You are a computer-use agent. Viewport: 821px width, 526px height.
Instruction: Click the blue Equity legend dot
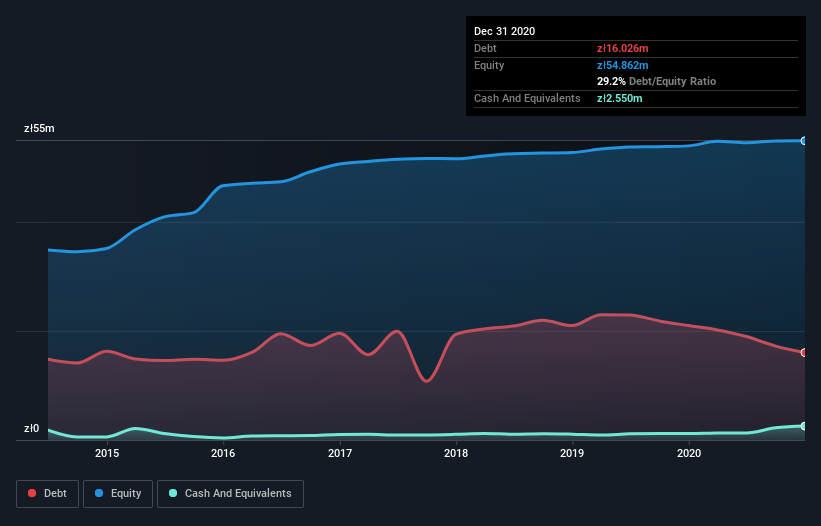click(99, 493)
